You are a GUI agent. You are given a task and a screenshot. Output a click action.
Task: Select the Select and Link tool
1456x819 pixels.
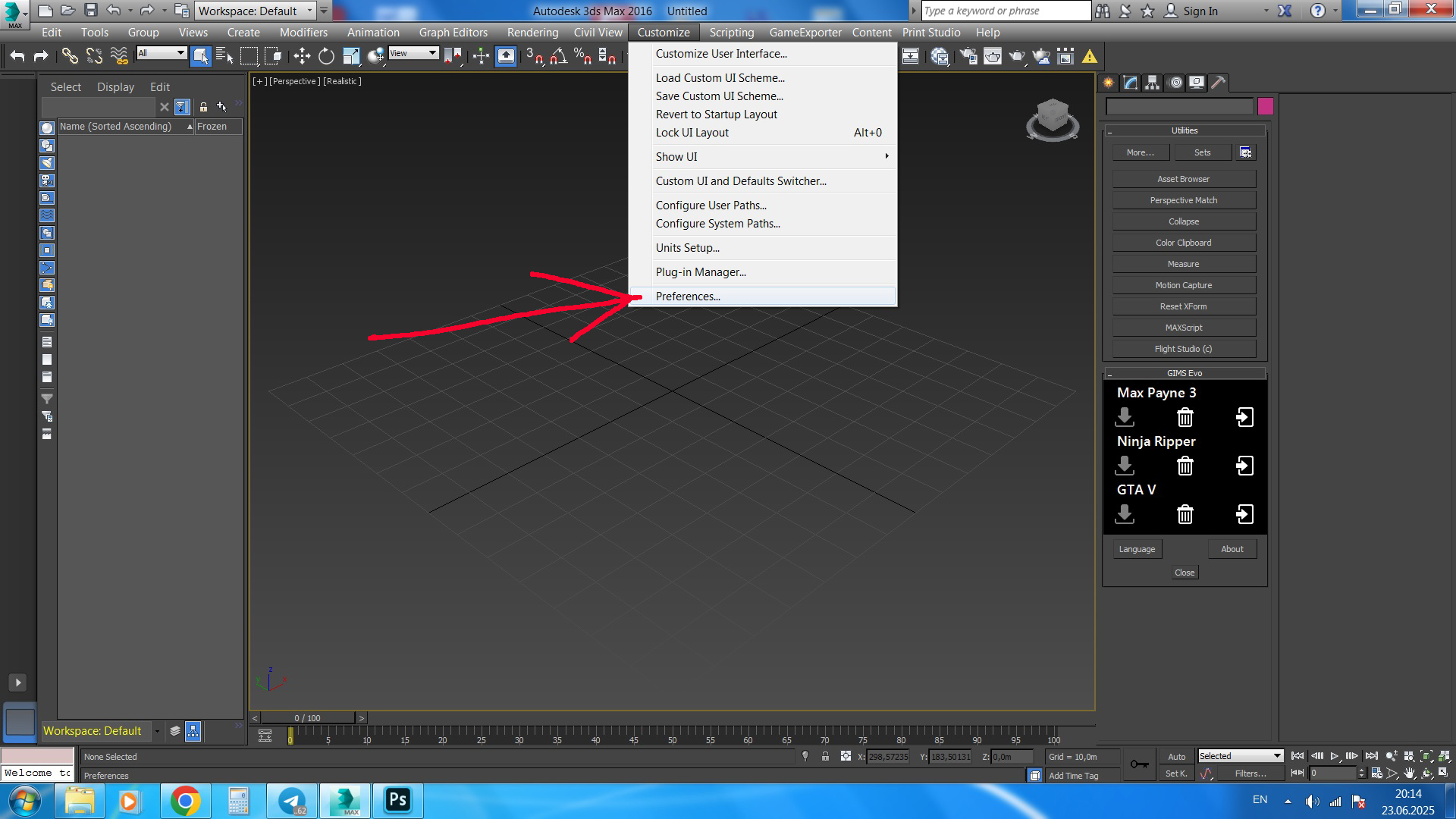[x=70, y=56]
